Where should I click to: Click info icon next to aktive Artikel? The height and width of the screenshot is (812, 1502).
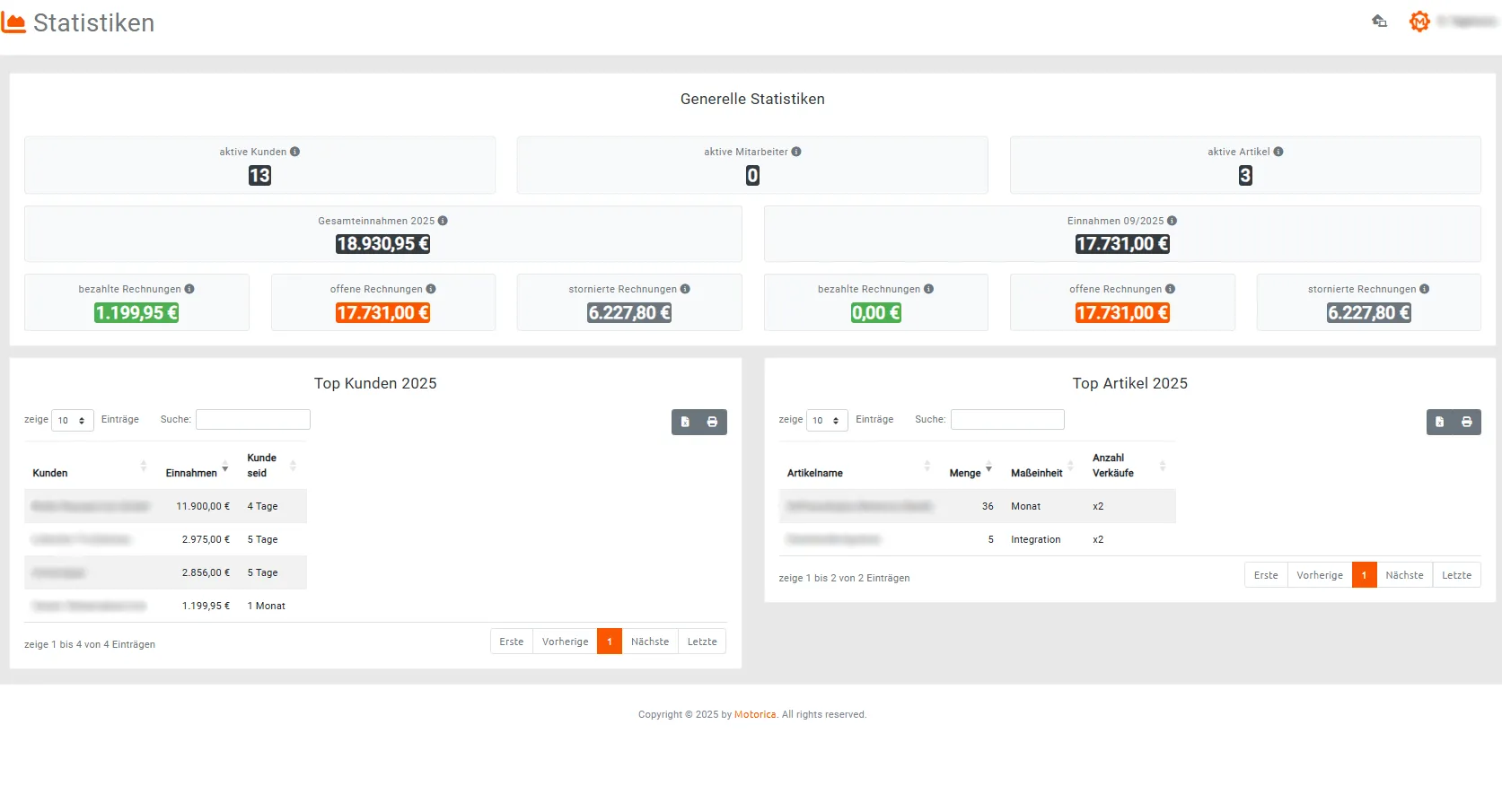point(1278,152)
